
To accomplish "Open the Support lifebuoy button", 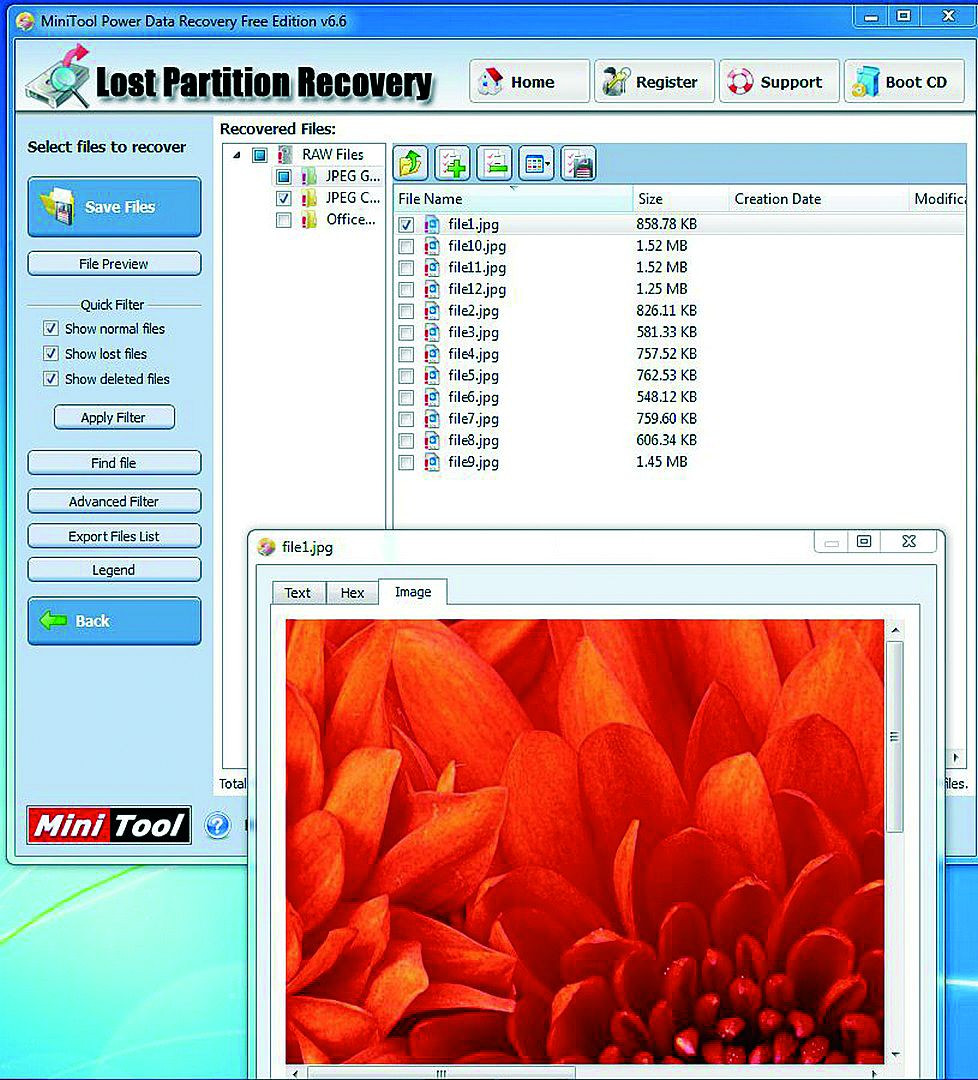I will (779, 82).
